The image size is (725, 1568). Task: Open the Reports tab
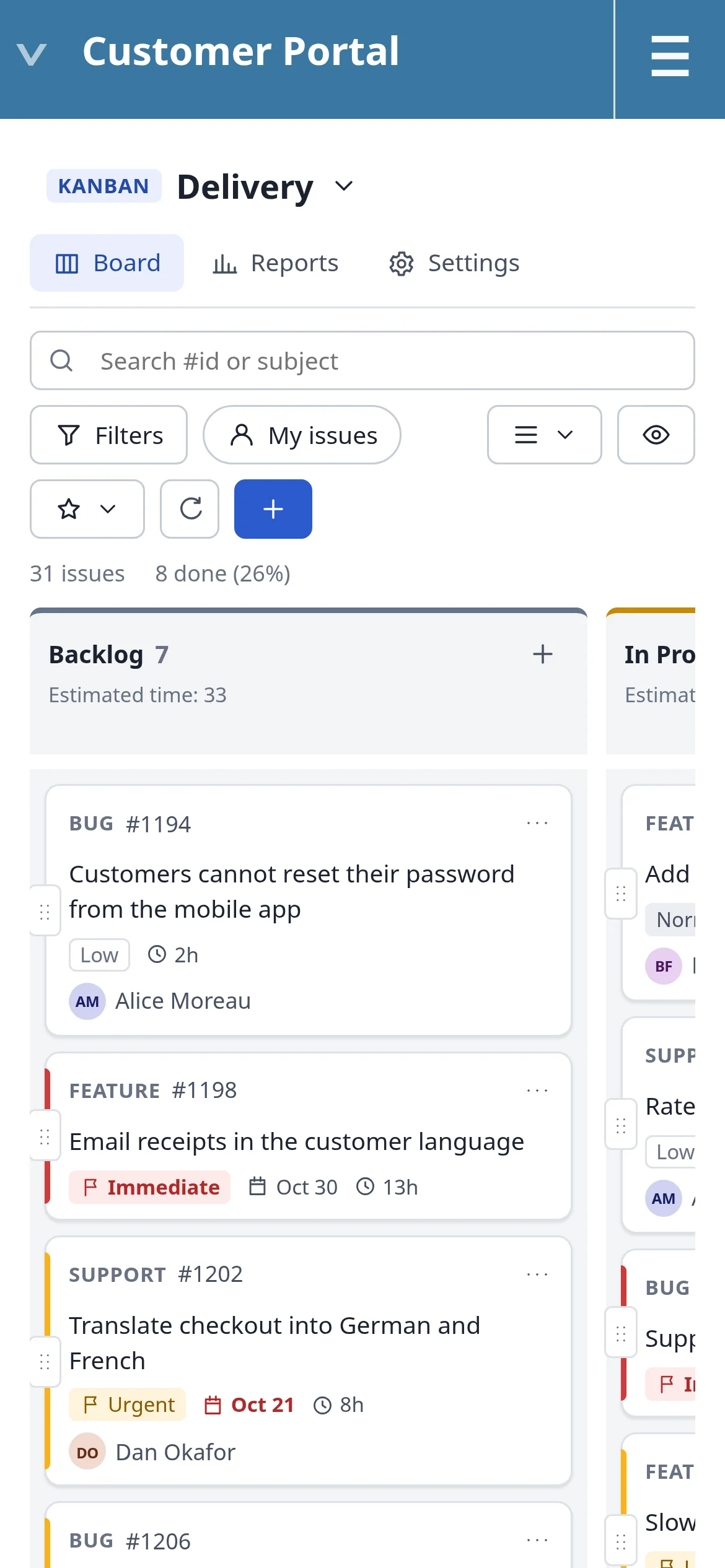point(276,263)
